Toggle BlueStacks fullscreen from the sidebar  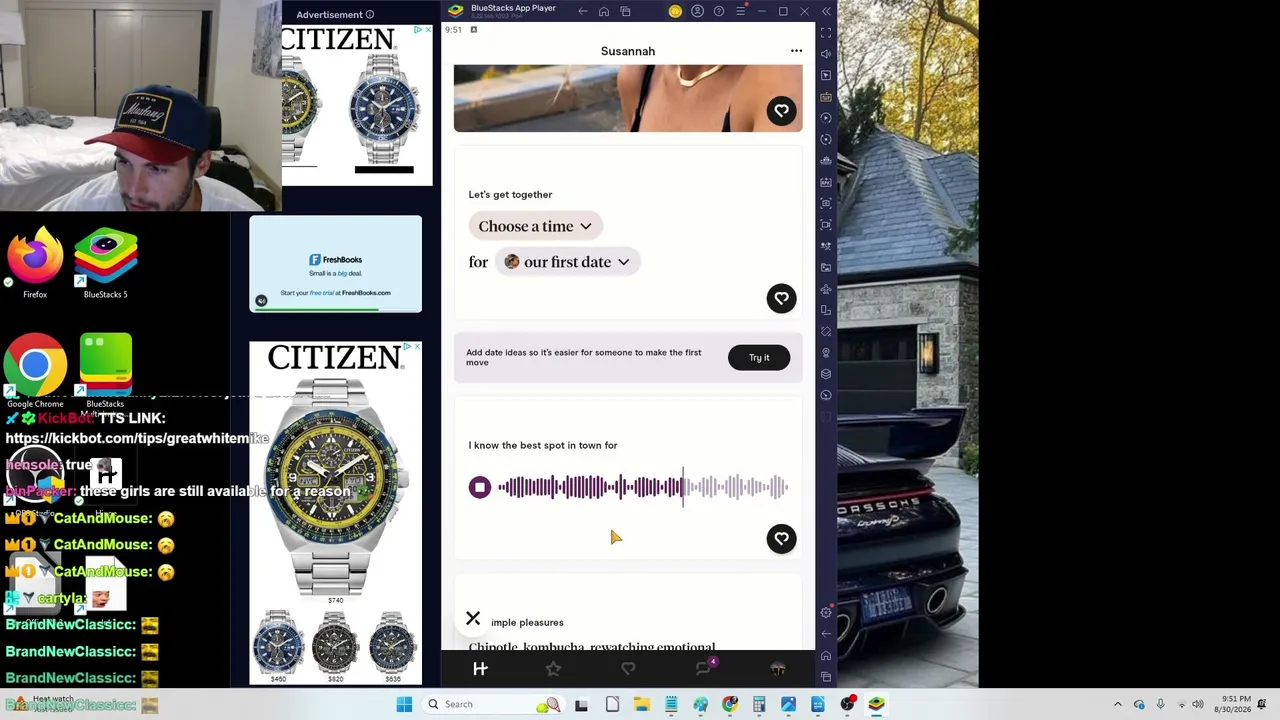click(826, 32)
